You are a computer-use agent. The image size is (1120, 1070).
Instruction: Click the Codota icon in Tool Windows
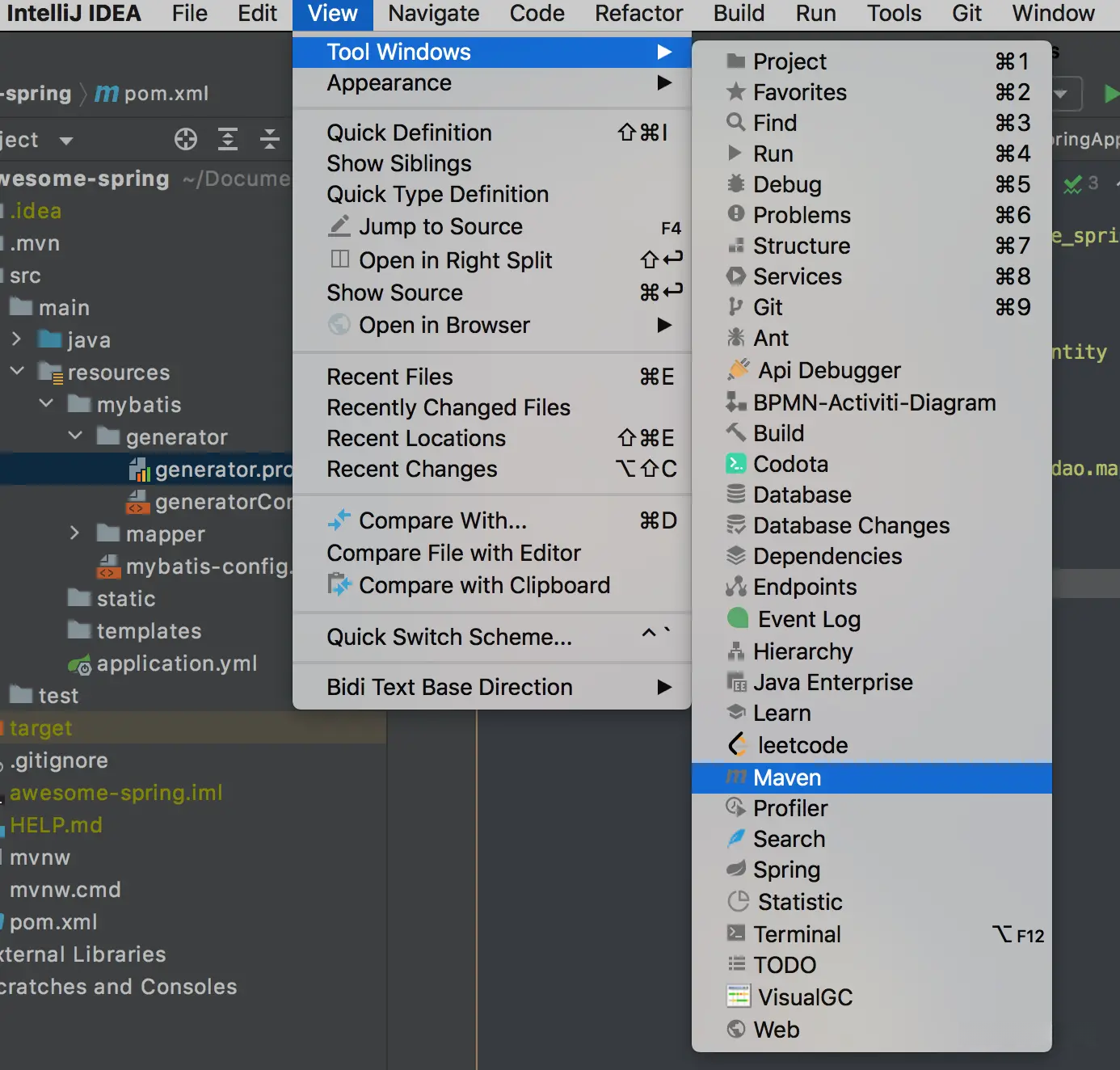click(736, 464)
